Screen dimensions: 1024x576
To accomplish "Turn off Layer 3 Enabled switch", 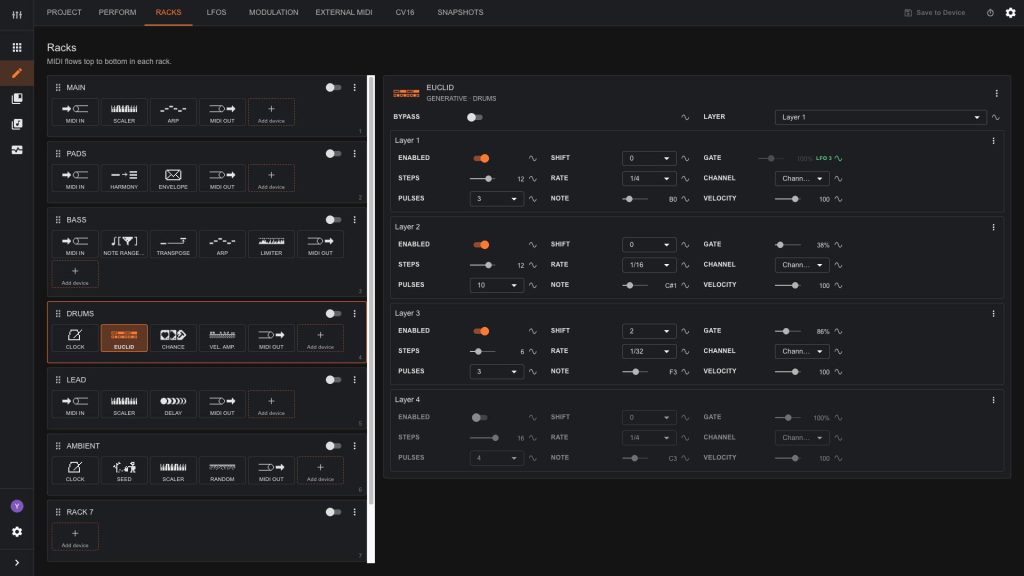I will click(x=481, y=331).
